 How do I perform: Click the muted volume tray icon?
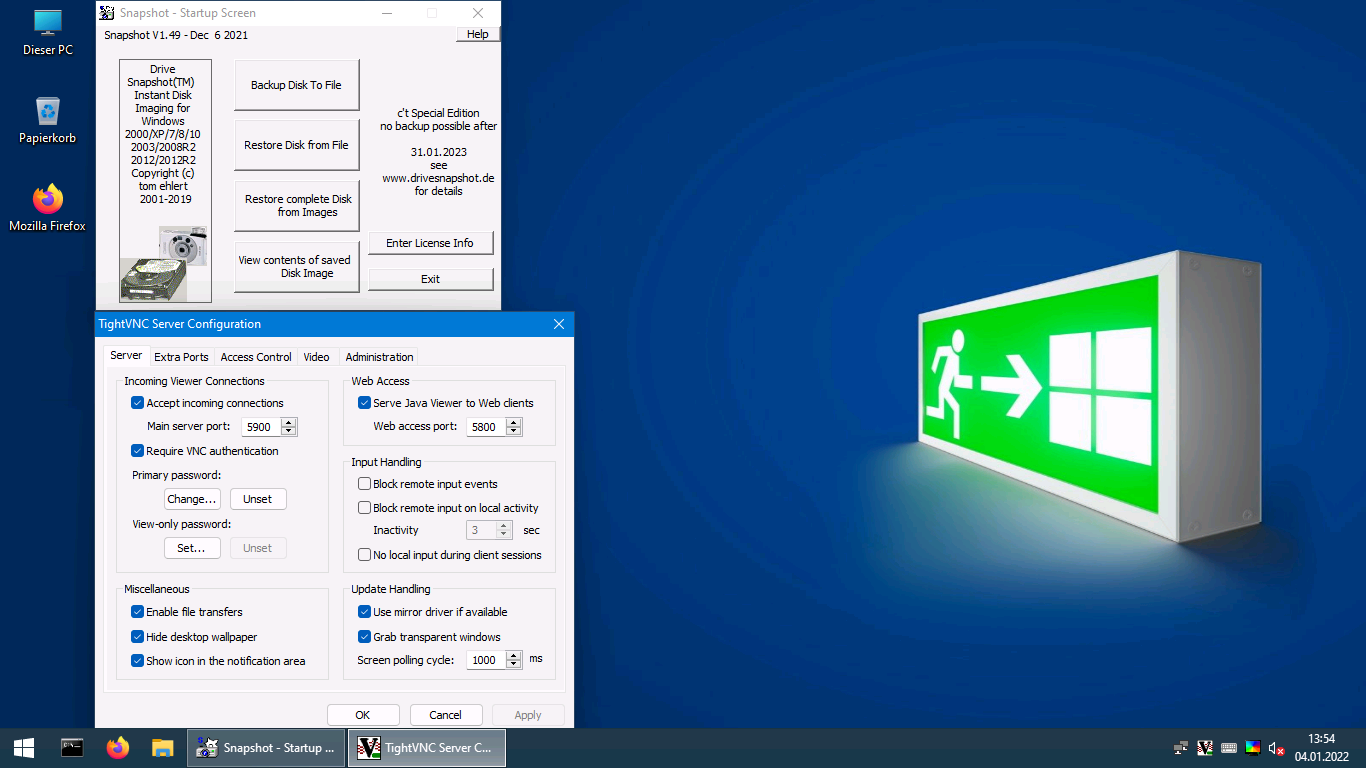(1276, 748)
